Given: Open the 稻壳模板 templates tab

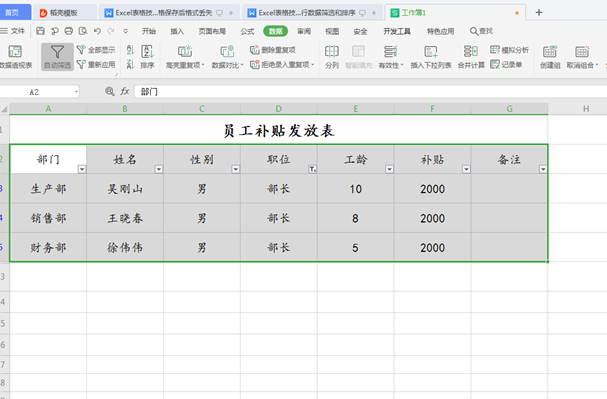Looking at the screenshot, I should click(x=64, y=12).
